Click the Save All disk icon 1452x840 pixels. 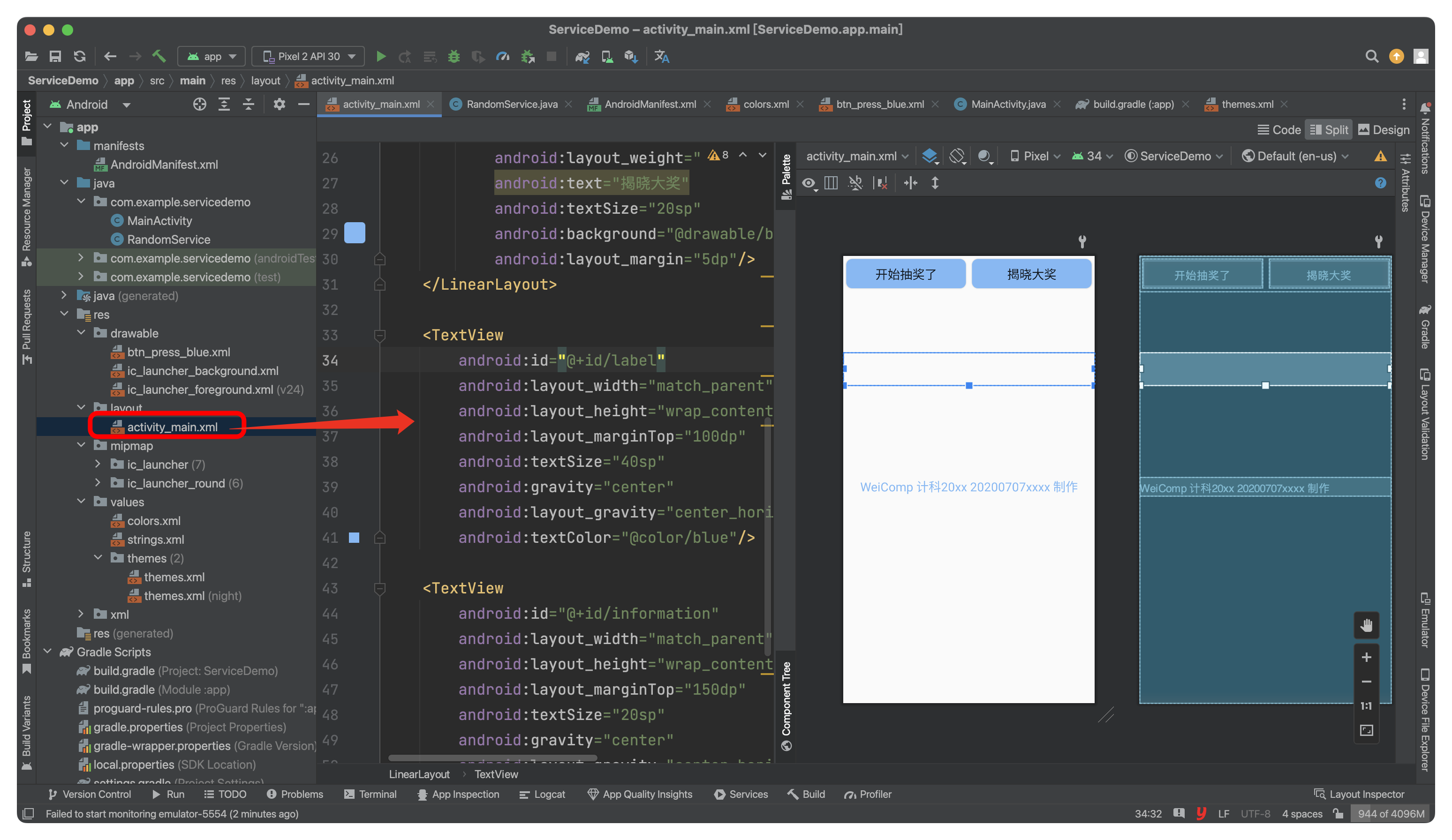pos(55,56)
